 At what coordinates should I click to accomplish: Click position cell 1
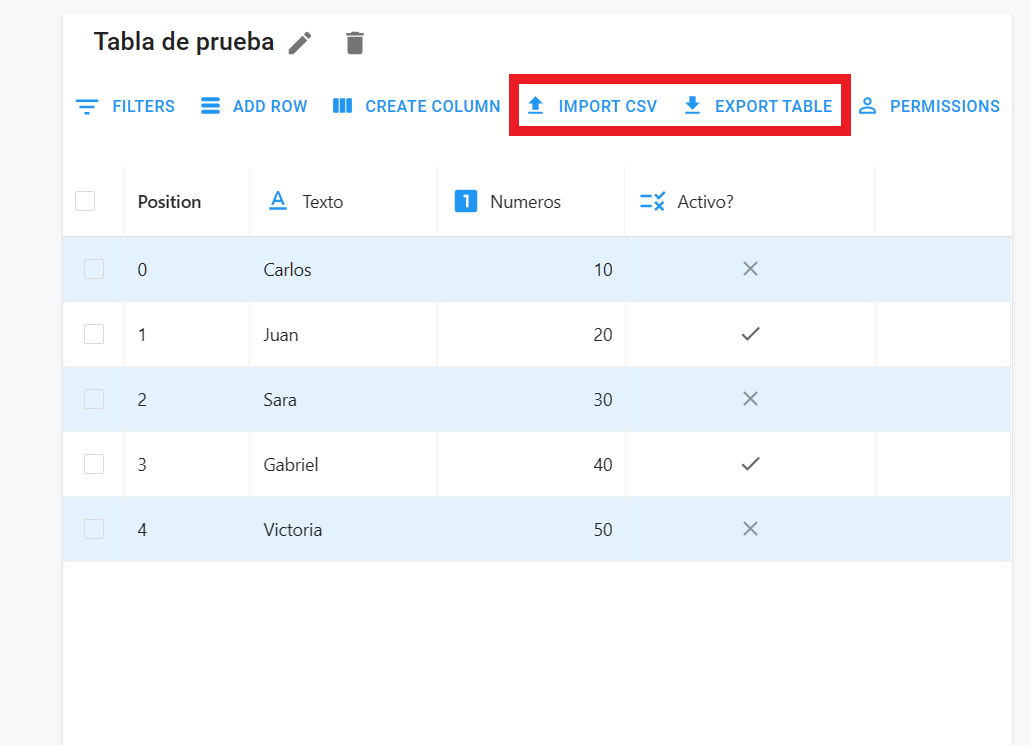187,335
